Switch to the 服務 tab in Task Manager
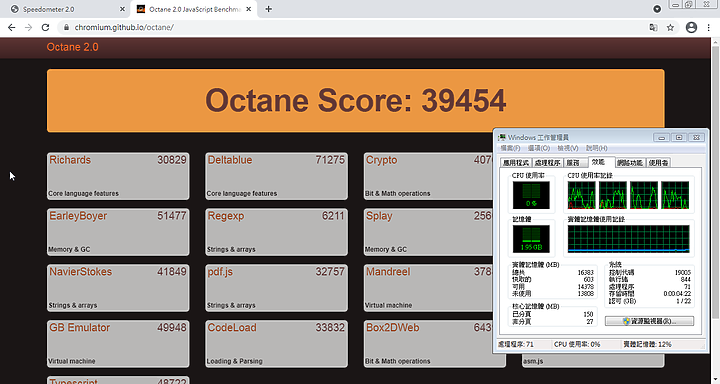The image size is (720, 384). (575, 163)
